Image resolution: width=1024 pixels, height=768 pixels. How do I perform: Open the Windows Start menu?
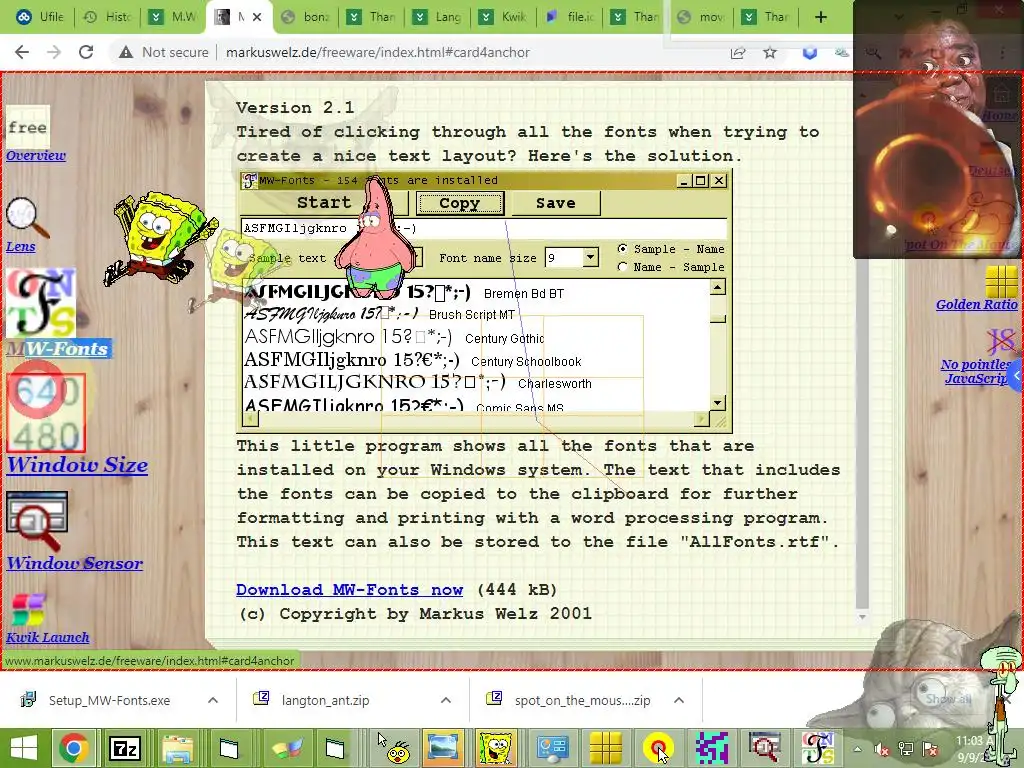[x=24, y=748]
